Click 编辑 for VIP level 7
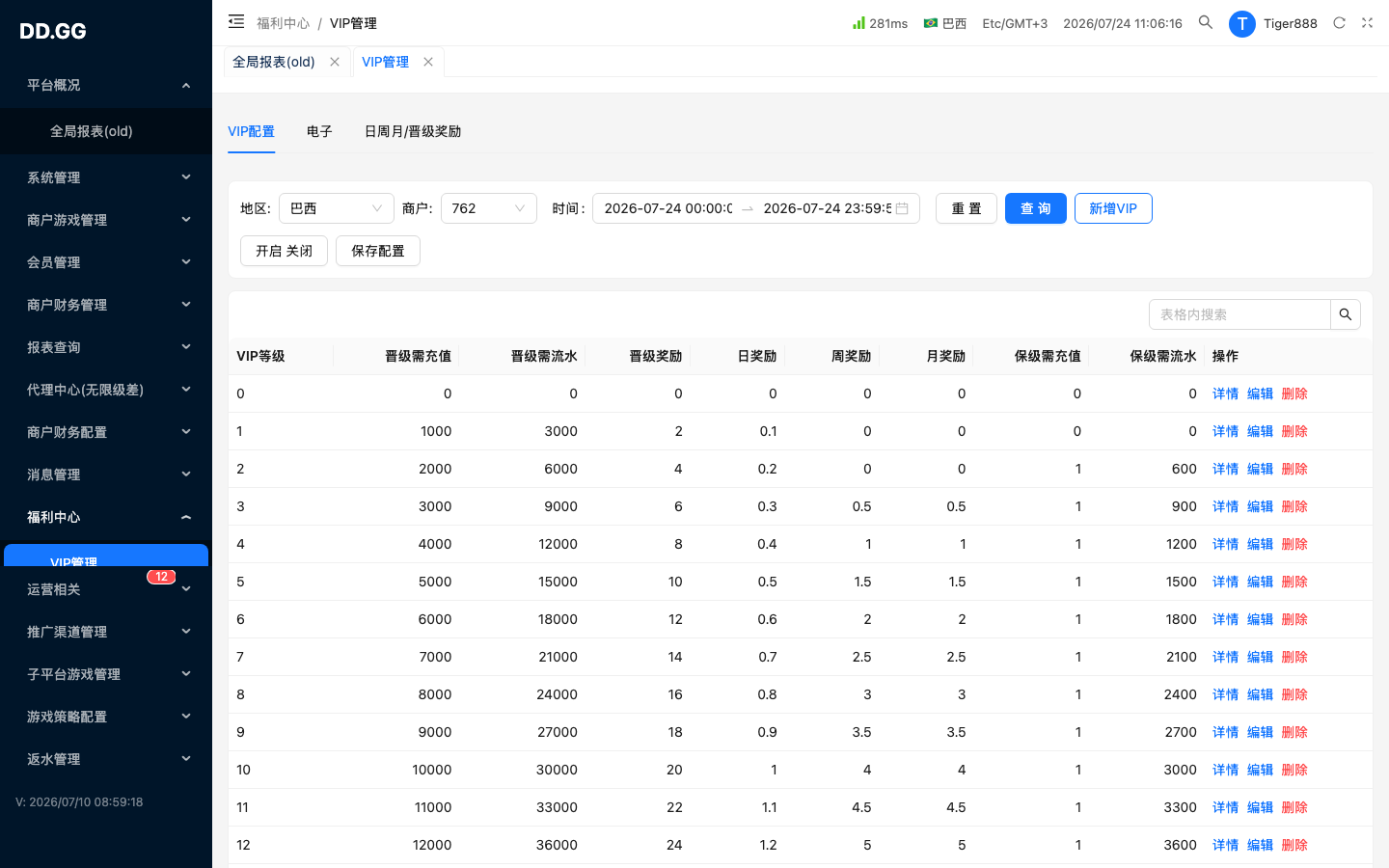1389x868 pixels. (x=1260, y=657)
